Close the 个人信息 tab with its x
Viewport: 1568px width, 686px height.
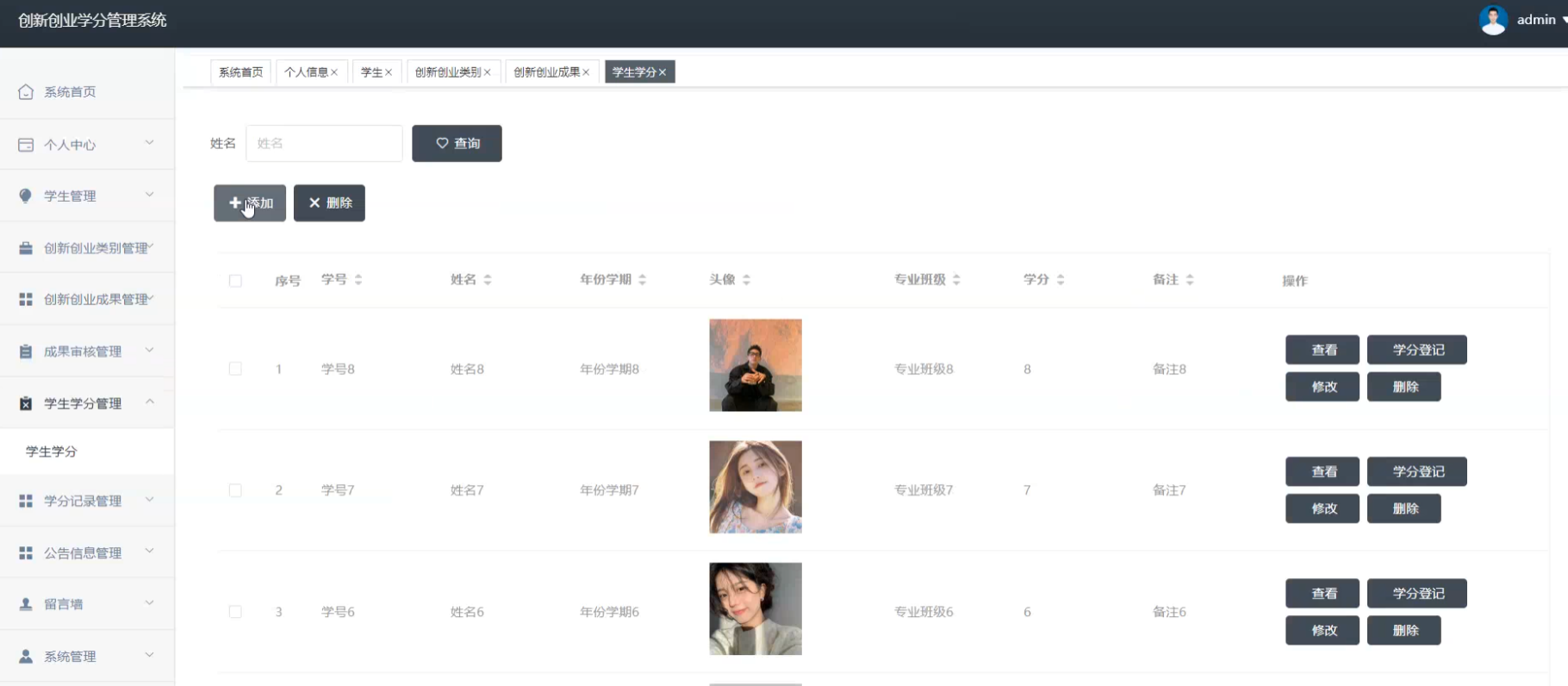pos(334,72)
